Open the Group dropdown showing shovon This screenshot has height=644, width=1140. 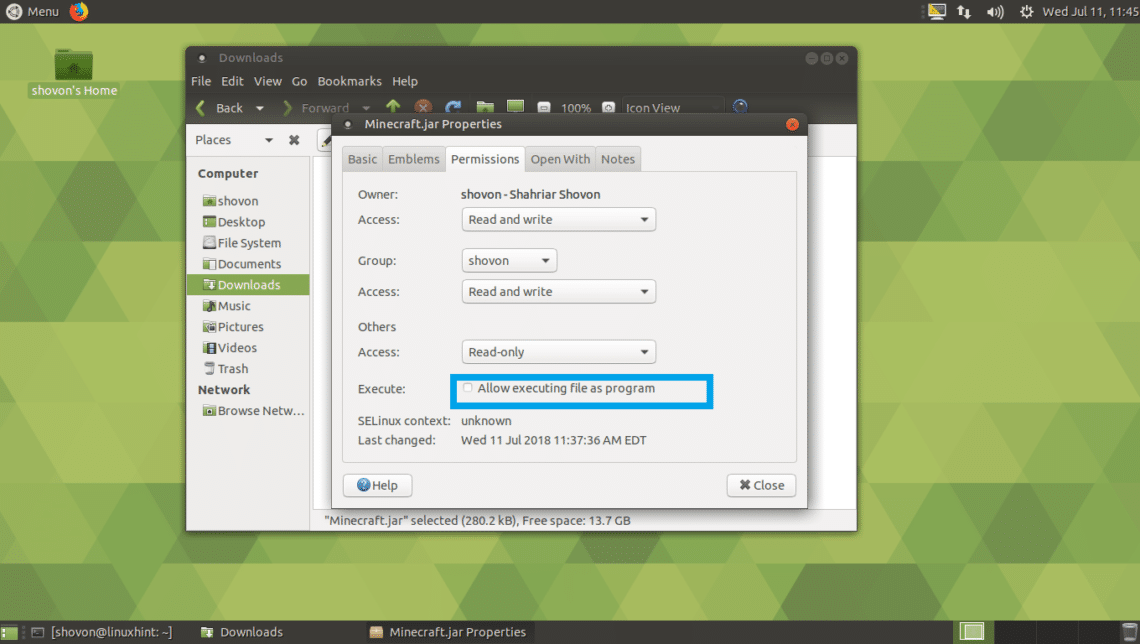click(509, 261)
